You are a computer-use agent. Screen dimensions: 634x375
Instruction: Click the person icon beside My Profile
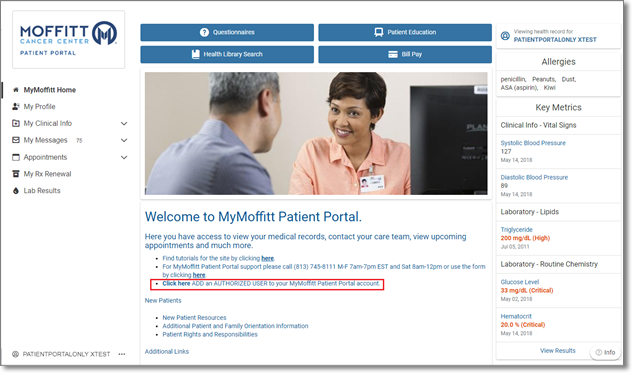[16, 106]
